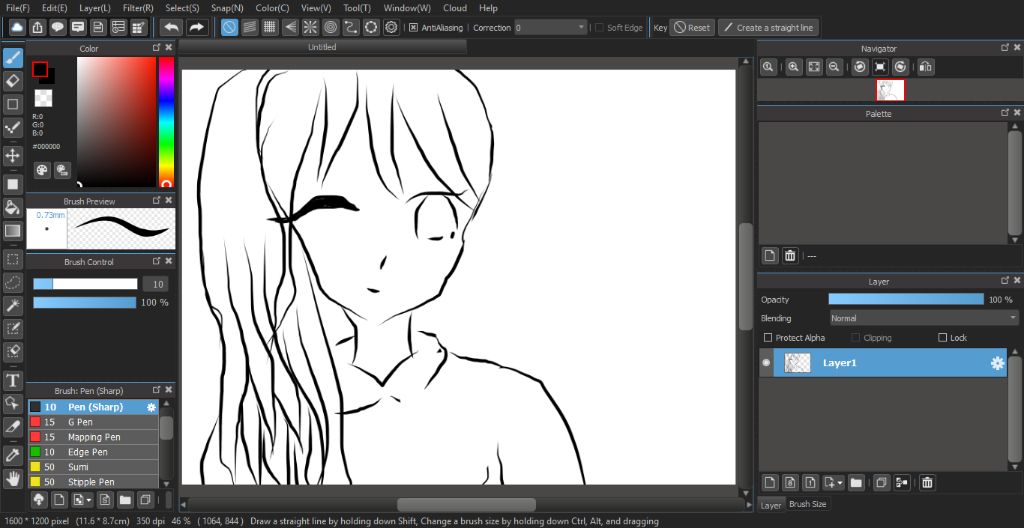Choose the G Pen brush
This screenshot has height=528, width=1024.
point(93,422)
